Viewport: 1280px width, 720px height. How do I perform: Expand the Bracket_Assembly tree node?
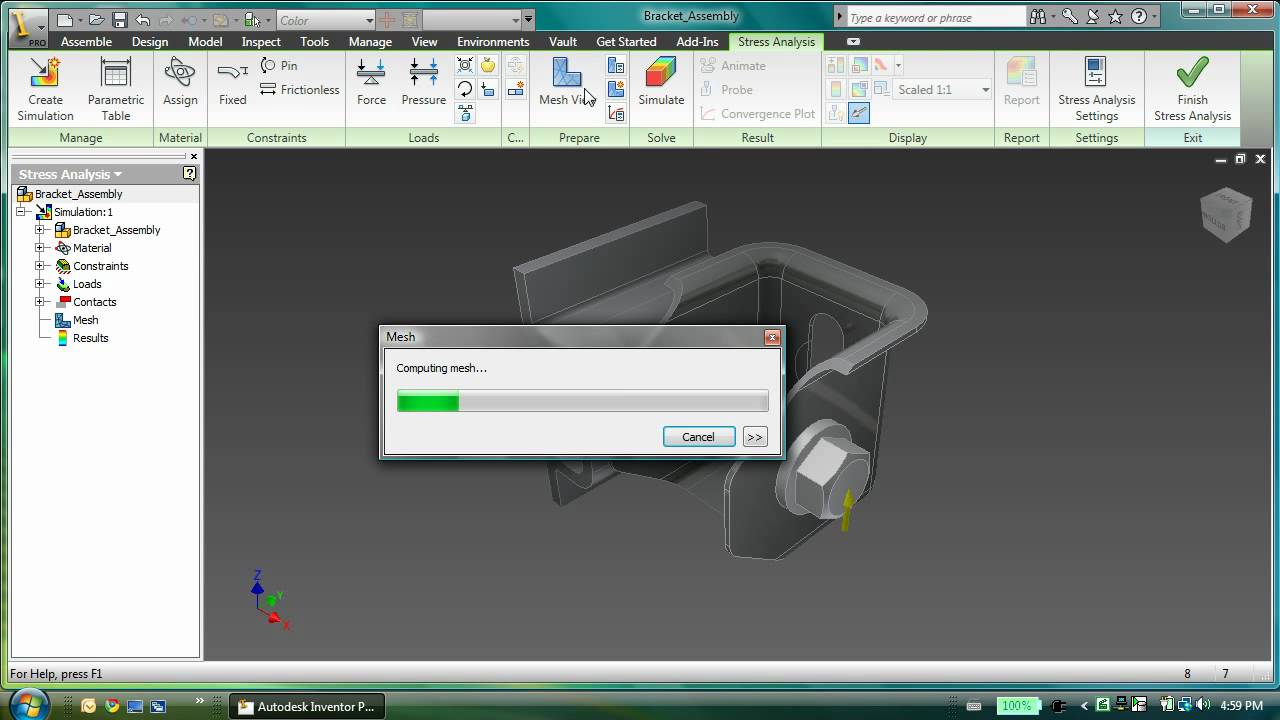coord(40,230)
